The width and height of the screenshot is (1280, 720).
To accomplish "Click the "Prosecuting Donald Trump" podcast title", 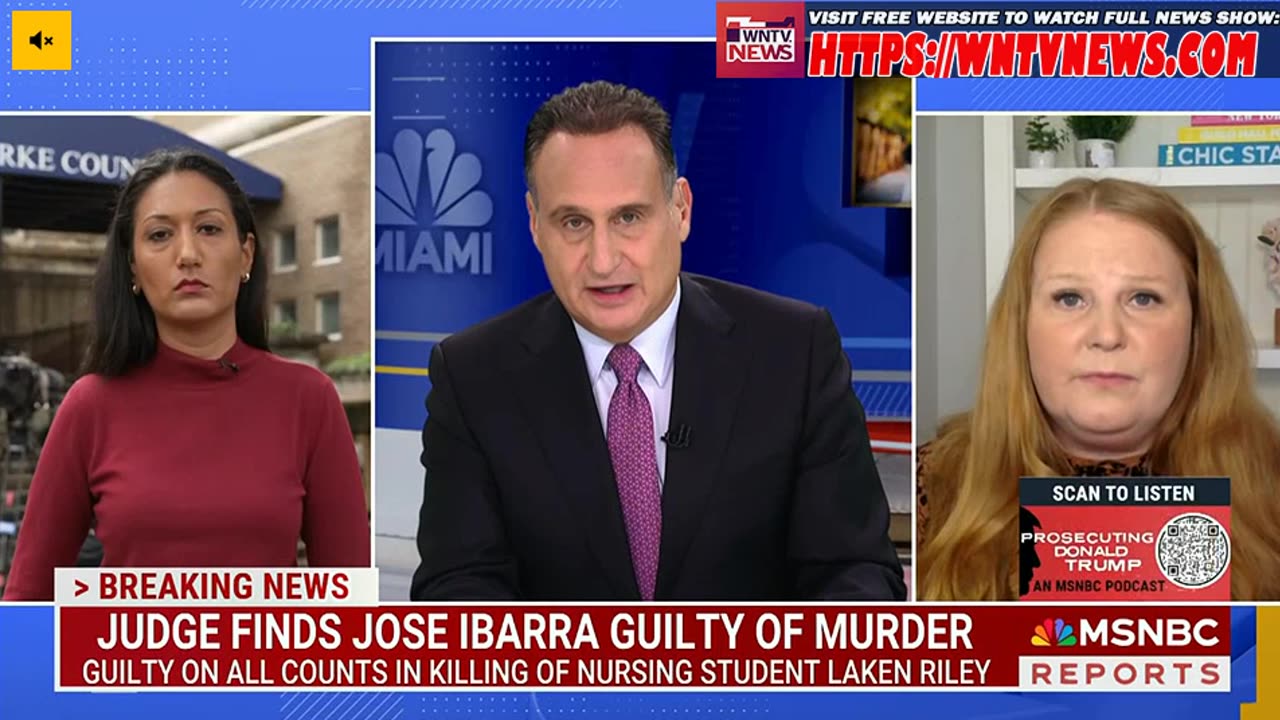I will tap(1087, 550).
